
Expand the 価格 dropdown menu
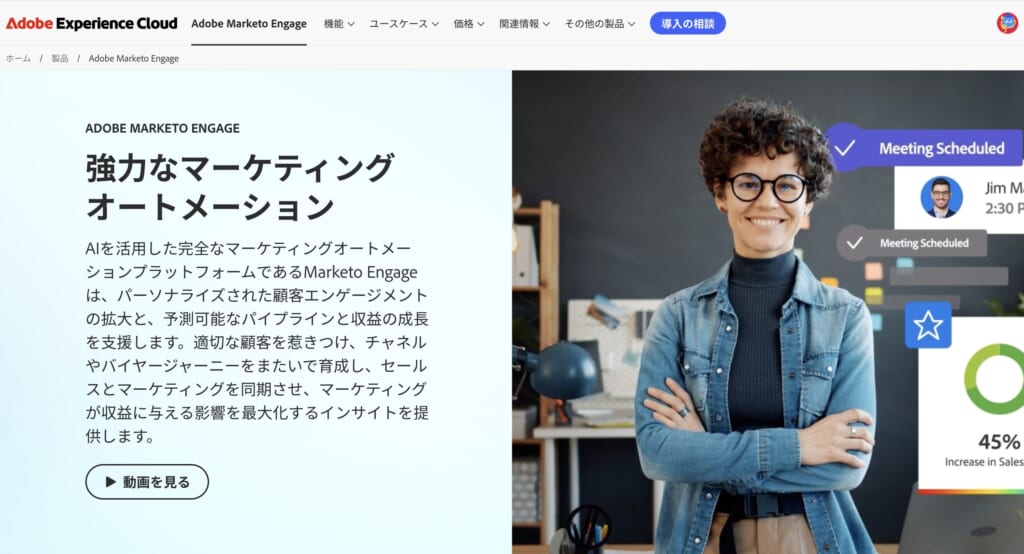[x=469, y=24]
